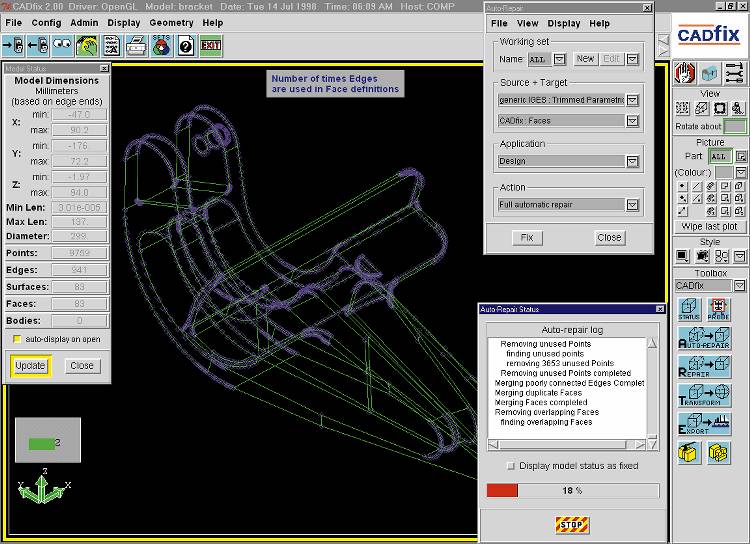Open the REPAIR toolbox icon
Viewport: 750px width, 544px height.
click(x=704, y=366)
